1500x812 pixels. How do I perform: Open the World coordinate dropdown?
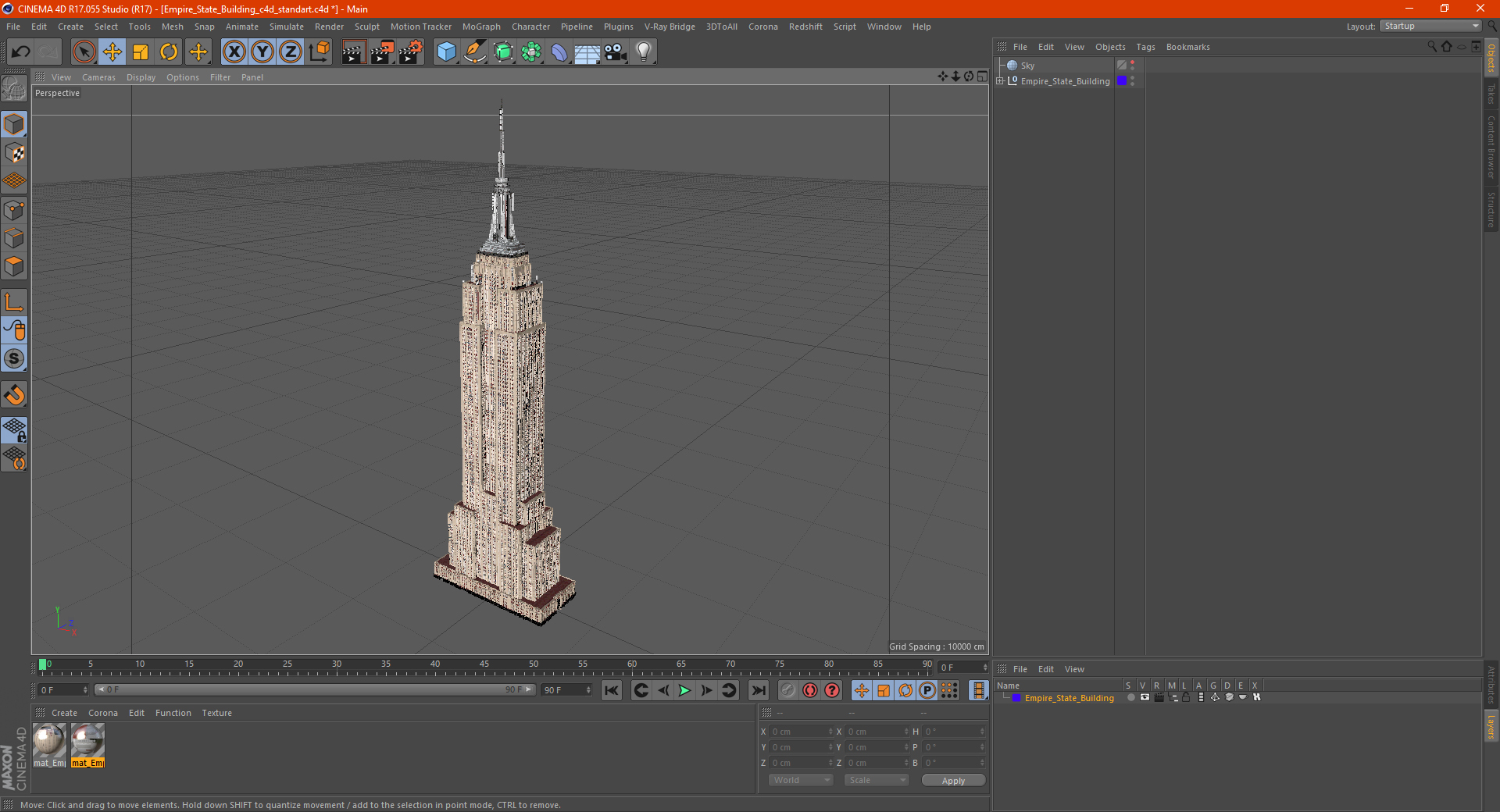point(801,780)
